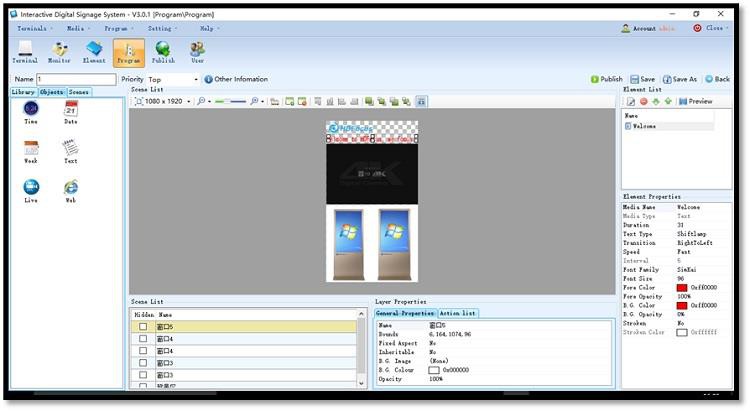Switch to the Action list tab
The width and height of the screenshot is (750, 411).
point(458,313)
